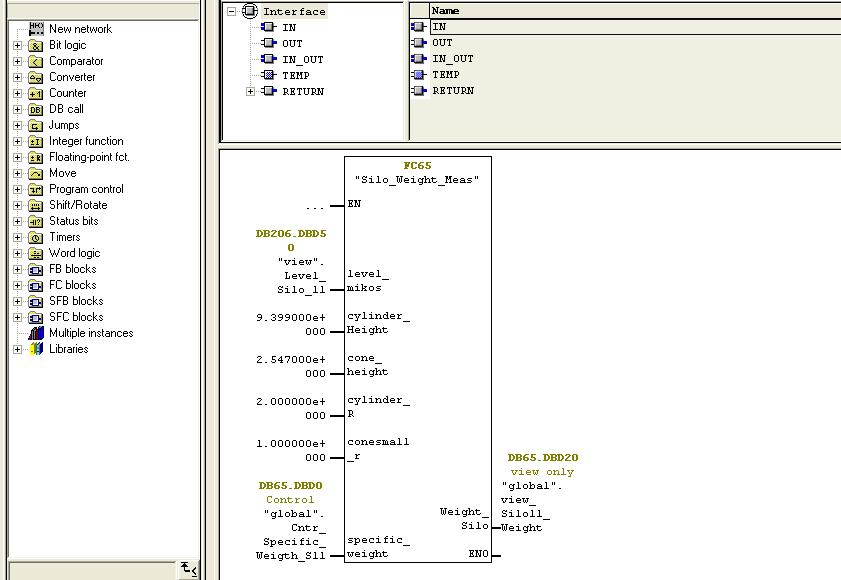Select the New network icon
This screenshot has height=580, width=841.
pyautogui.click(x=35, y=29)
